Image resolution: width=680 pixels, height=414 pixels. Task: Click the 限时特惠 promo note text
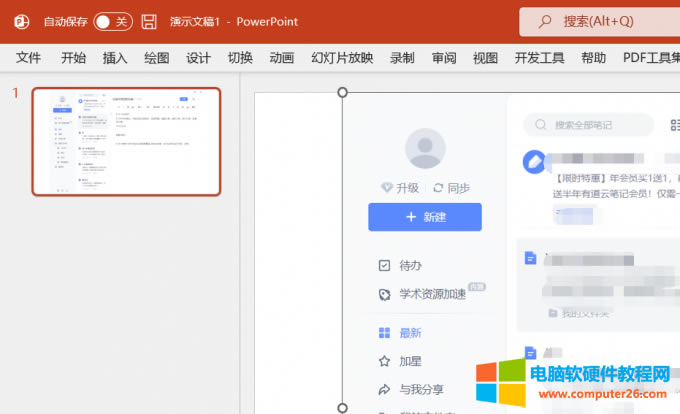click(x=616, y=186)
